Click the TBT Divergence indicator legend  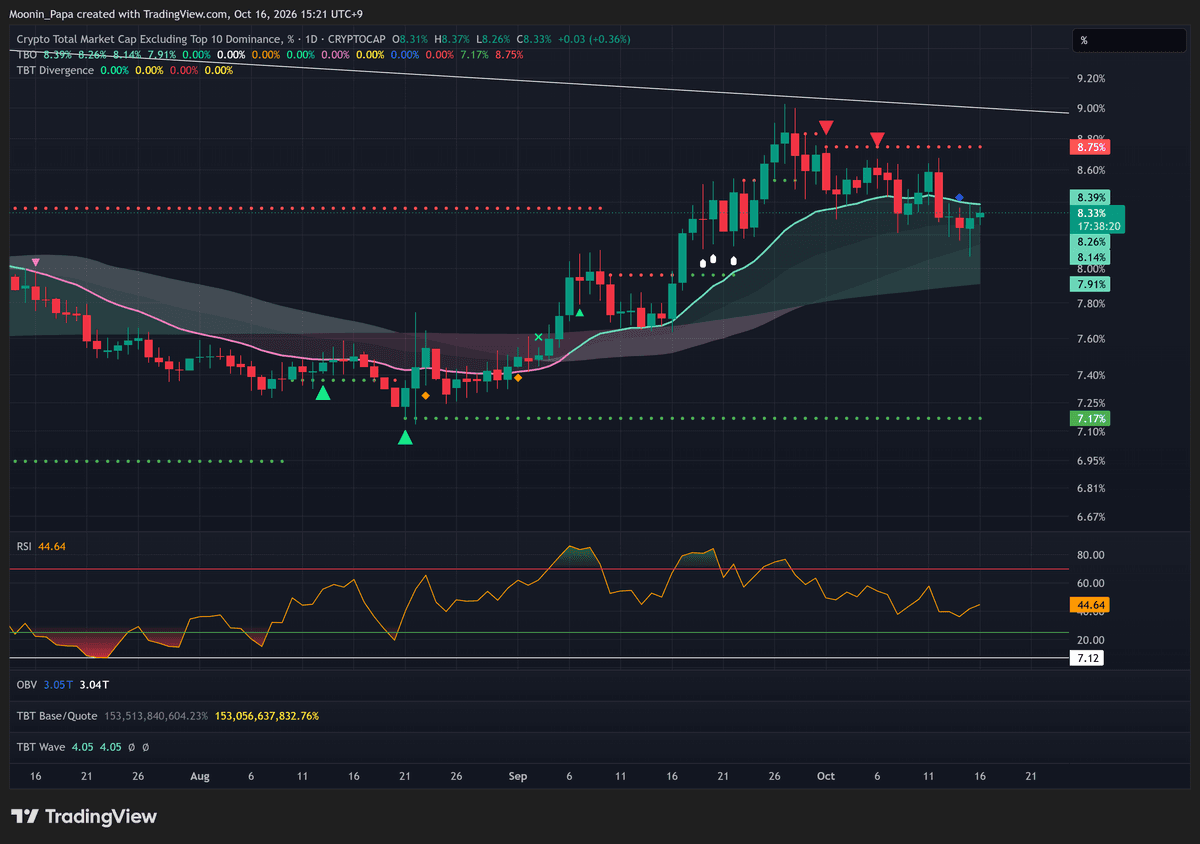tap(55, 70)
